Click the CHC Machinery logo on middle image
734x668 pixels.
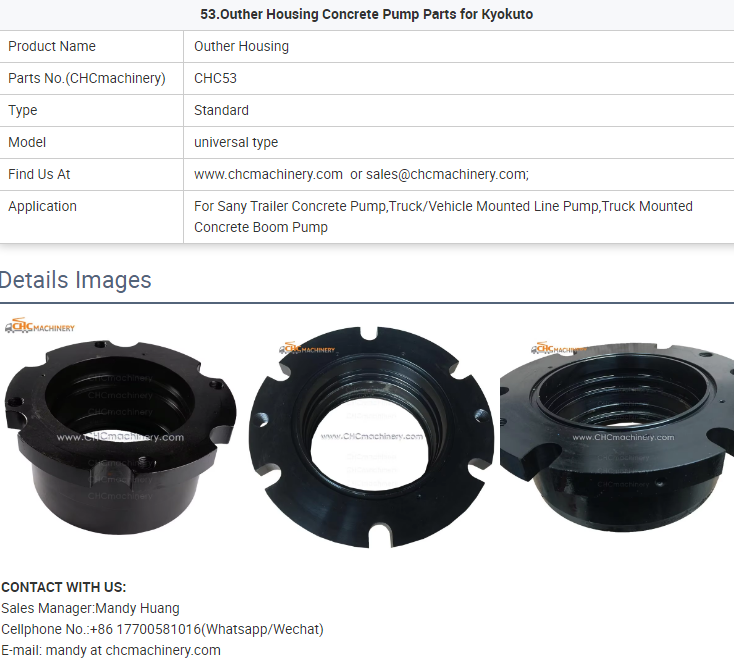307,348
